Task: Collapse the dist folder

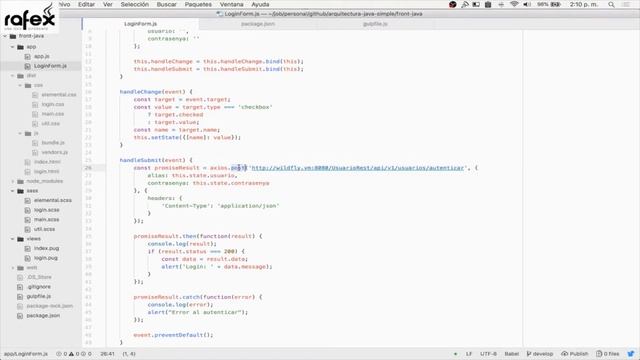Action: coord(13,76)
